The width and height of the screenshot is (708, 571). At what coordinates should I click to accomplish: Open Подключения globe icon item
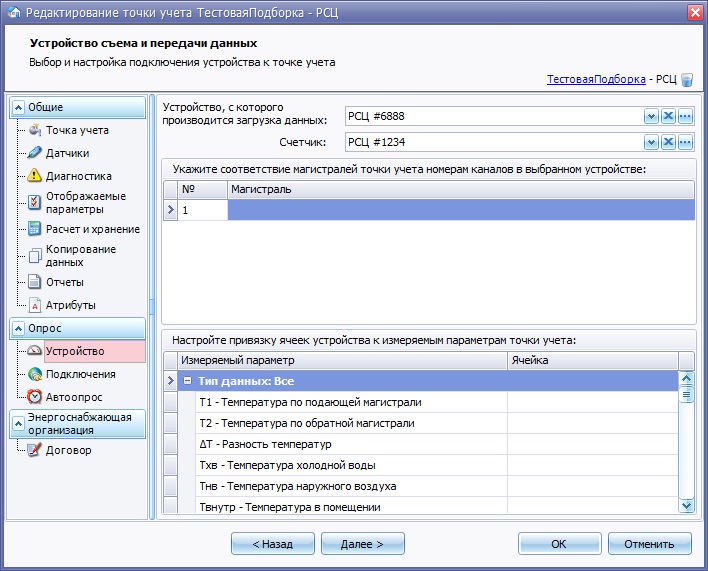35,374
